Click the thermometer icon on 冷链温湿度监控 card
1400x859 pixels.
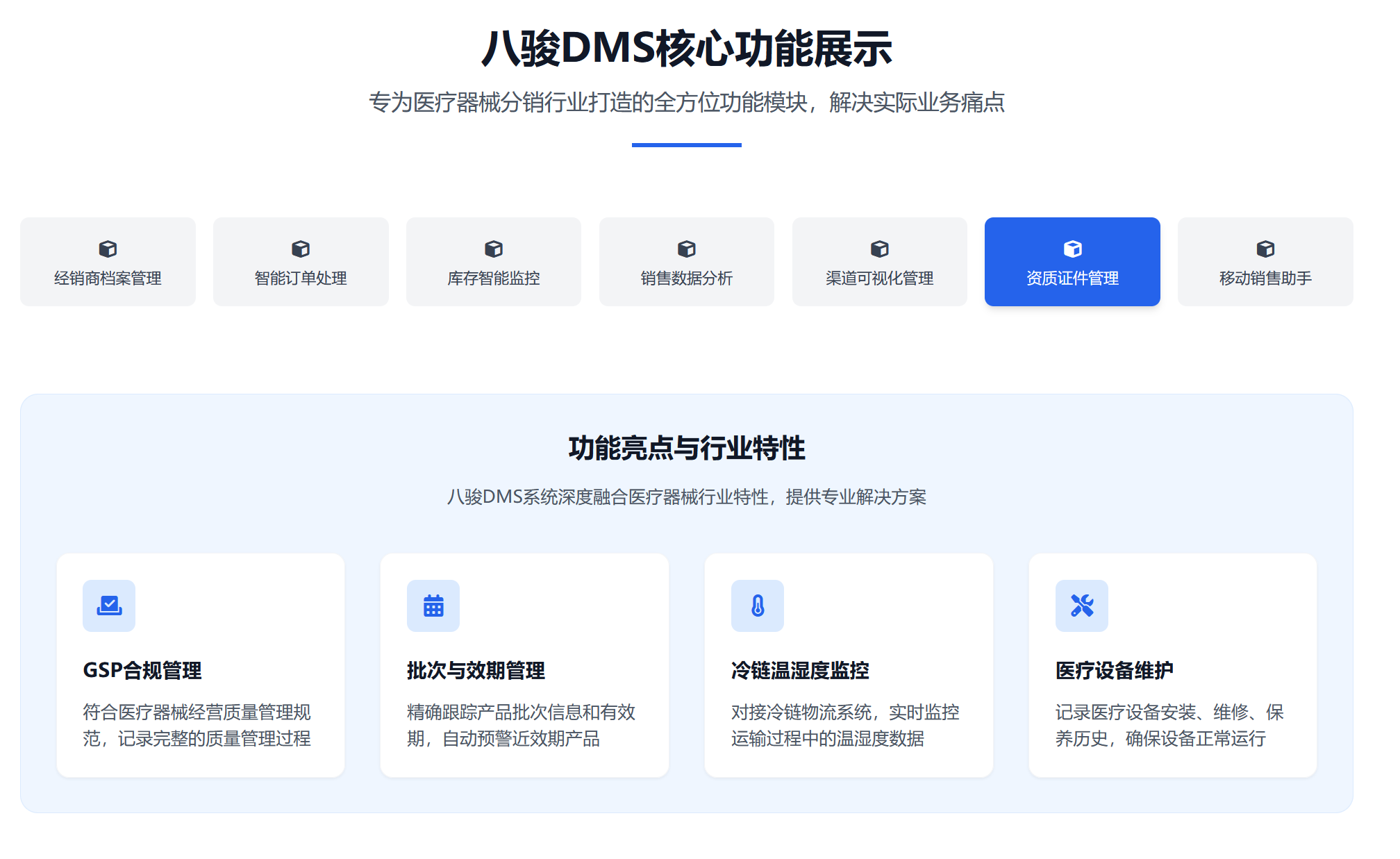coord(758,606)
